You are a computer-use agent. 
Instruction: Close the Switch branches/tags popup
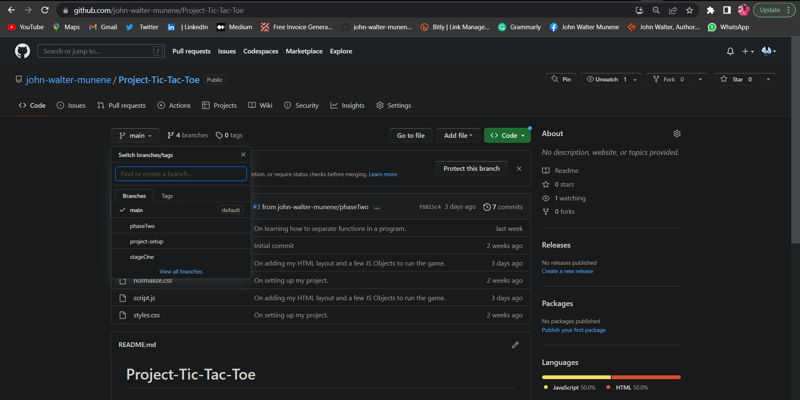pyautogui.click(x=243, y=155)
